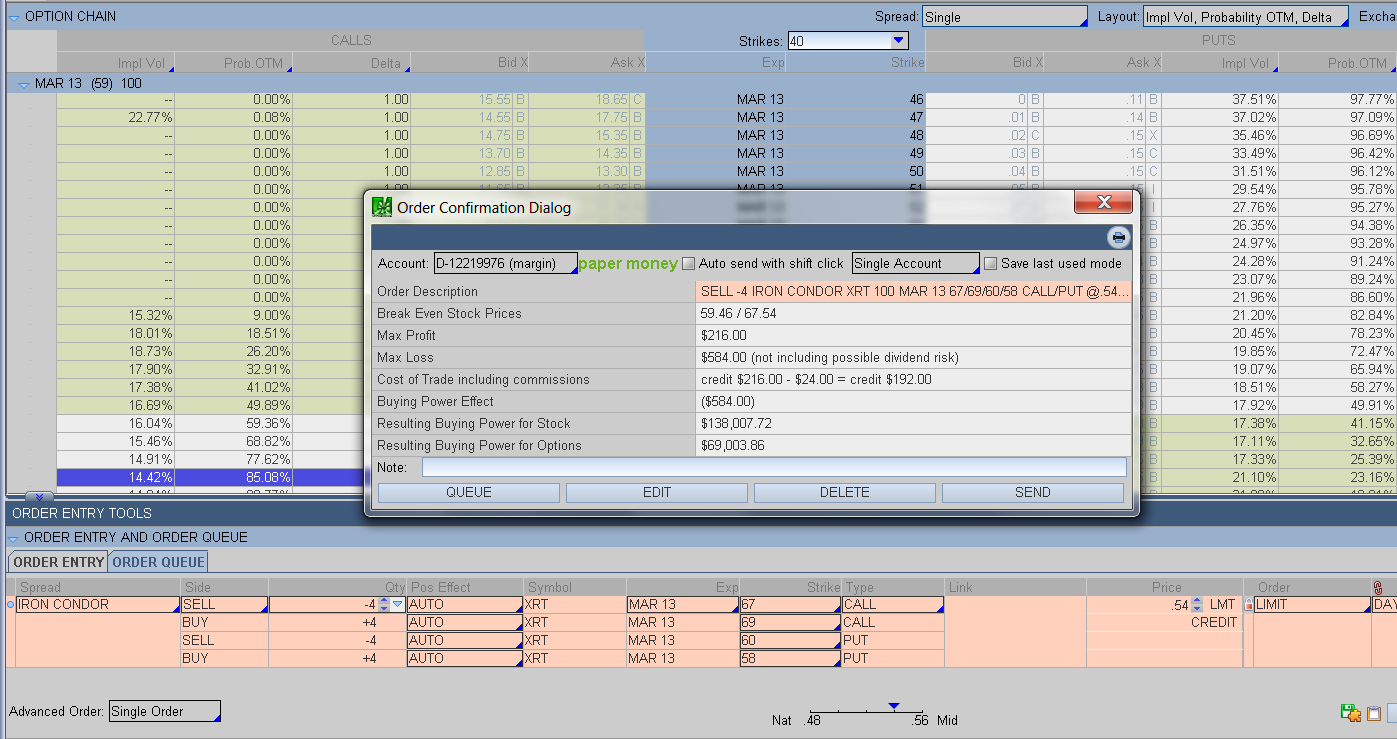Image resolution: width=1397 pixels, height=739 pixels.
Task: Click the double-chevron collapse handle below option chain
Action: point(38,497)
